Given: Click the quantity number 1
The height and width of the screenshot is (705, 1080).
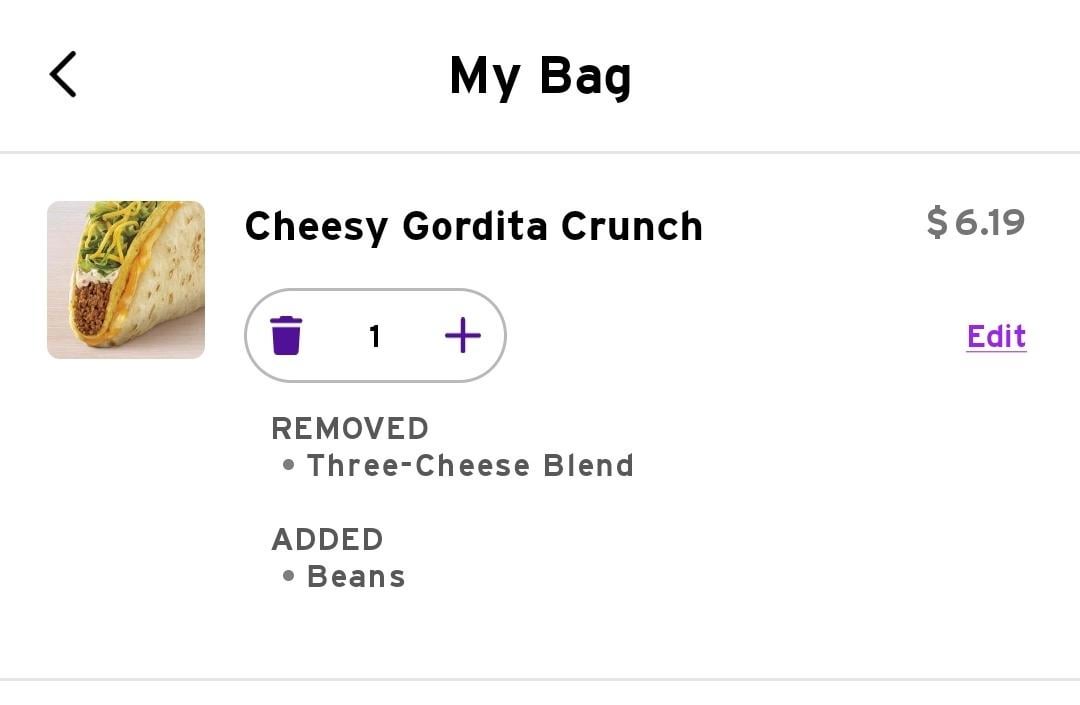Looking at the screenshot, I should [375, 336].
